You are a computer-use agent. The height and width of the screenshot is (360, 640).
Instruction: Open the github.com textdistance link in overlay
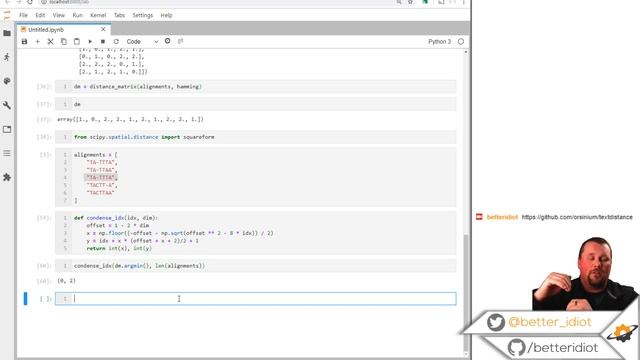[x=577, y=217]
